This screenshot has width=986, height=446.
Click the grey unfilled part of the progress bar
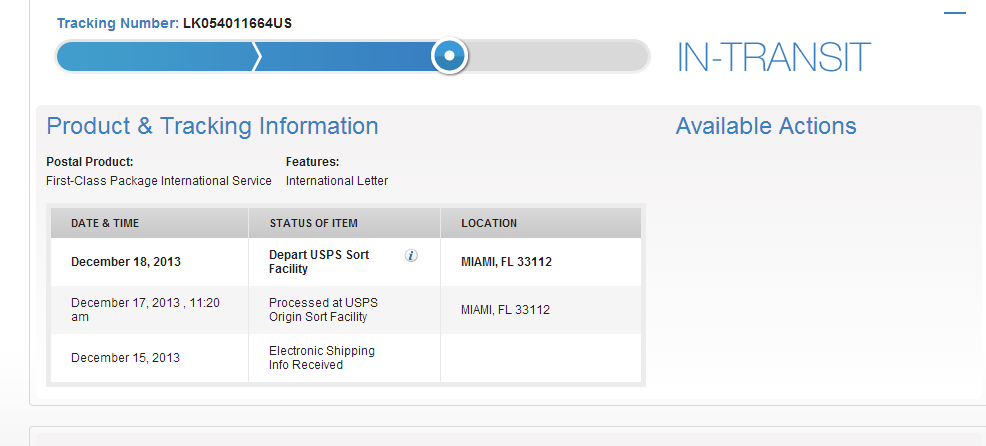pyautogui.click(x=557, y=57)
